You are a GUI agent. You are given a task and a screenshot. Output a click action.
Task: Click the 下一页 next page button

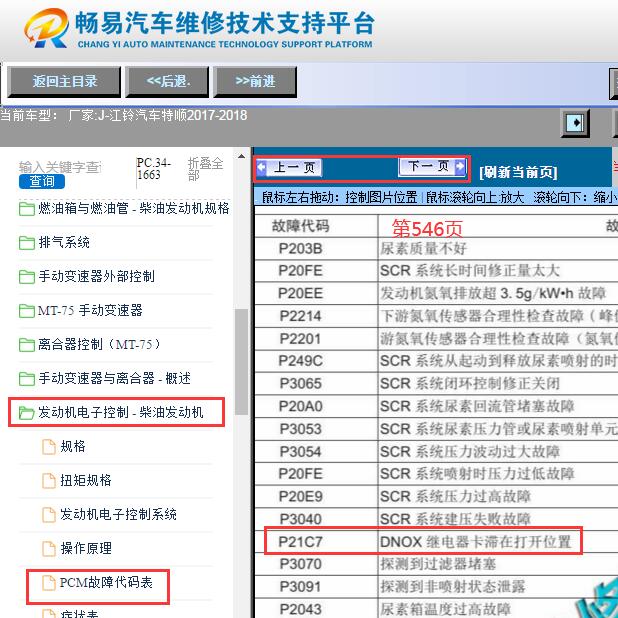click(432, 166)
